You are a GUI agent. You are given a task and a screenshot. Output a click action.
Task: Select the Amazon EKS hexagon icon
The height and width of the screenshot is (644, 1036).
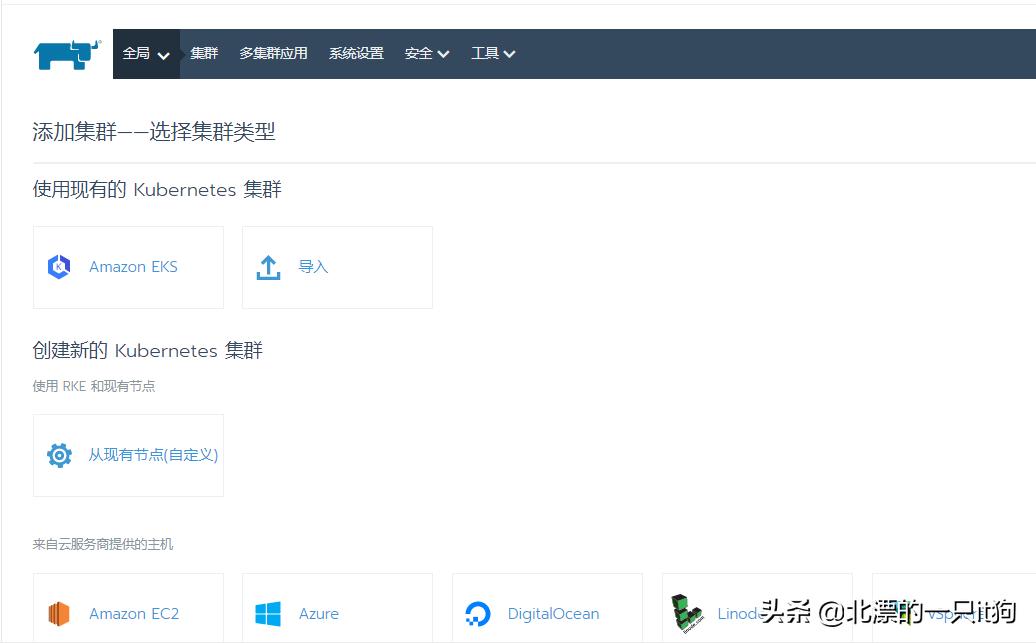[x=59, y=267]
